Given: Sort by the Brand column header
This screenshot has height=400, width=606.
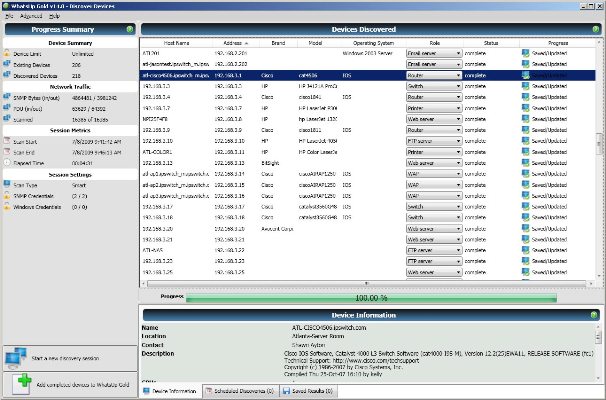Looking at the screenshot, I should click(x=278, y=43).
